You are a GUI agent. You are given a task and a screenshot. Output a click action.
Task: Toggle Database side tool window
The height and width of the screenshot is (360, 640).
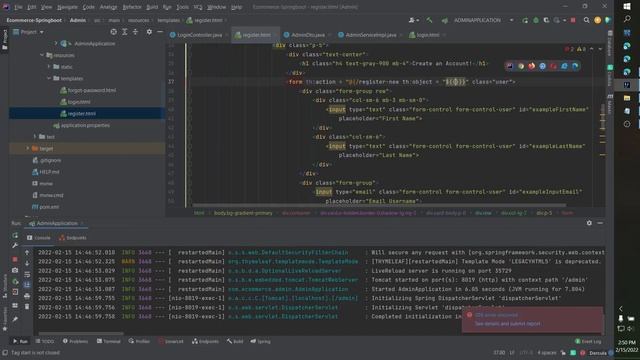pyautogui.click(x=610, y=43)
